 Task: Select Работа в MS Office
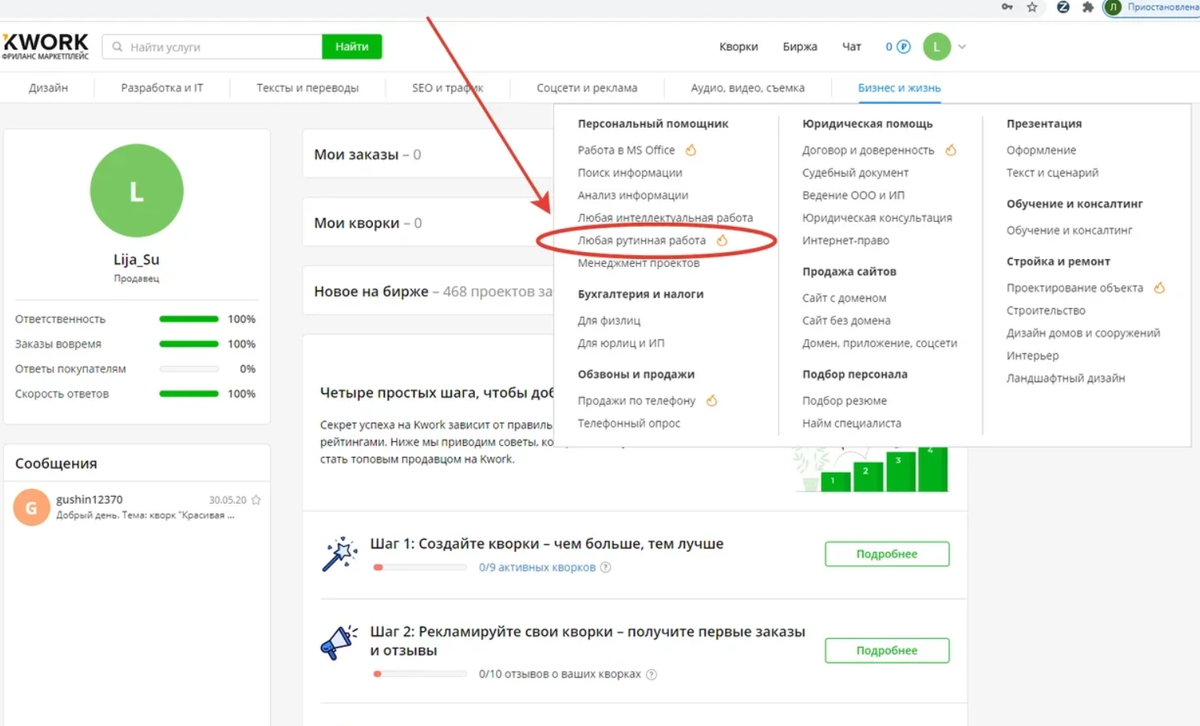627,150
